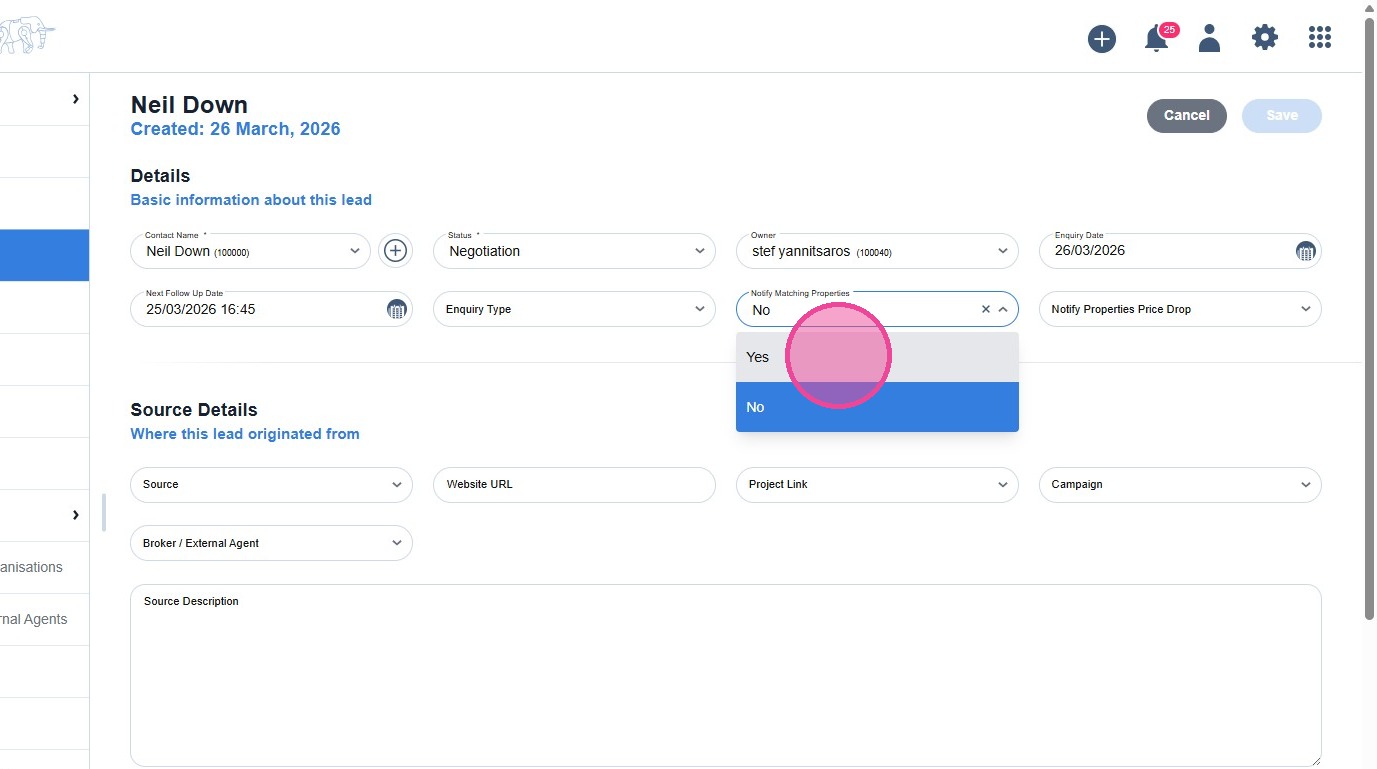This screenshot has height=769, width=1377.
Task: Open the Next Follow Up Date calendar icon
Action: tap(396, 309)
